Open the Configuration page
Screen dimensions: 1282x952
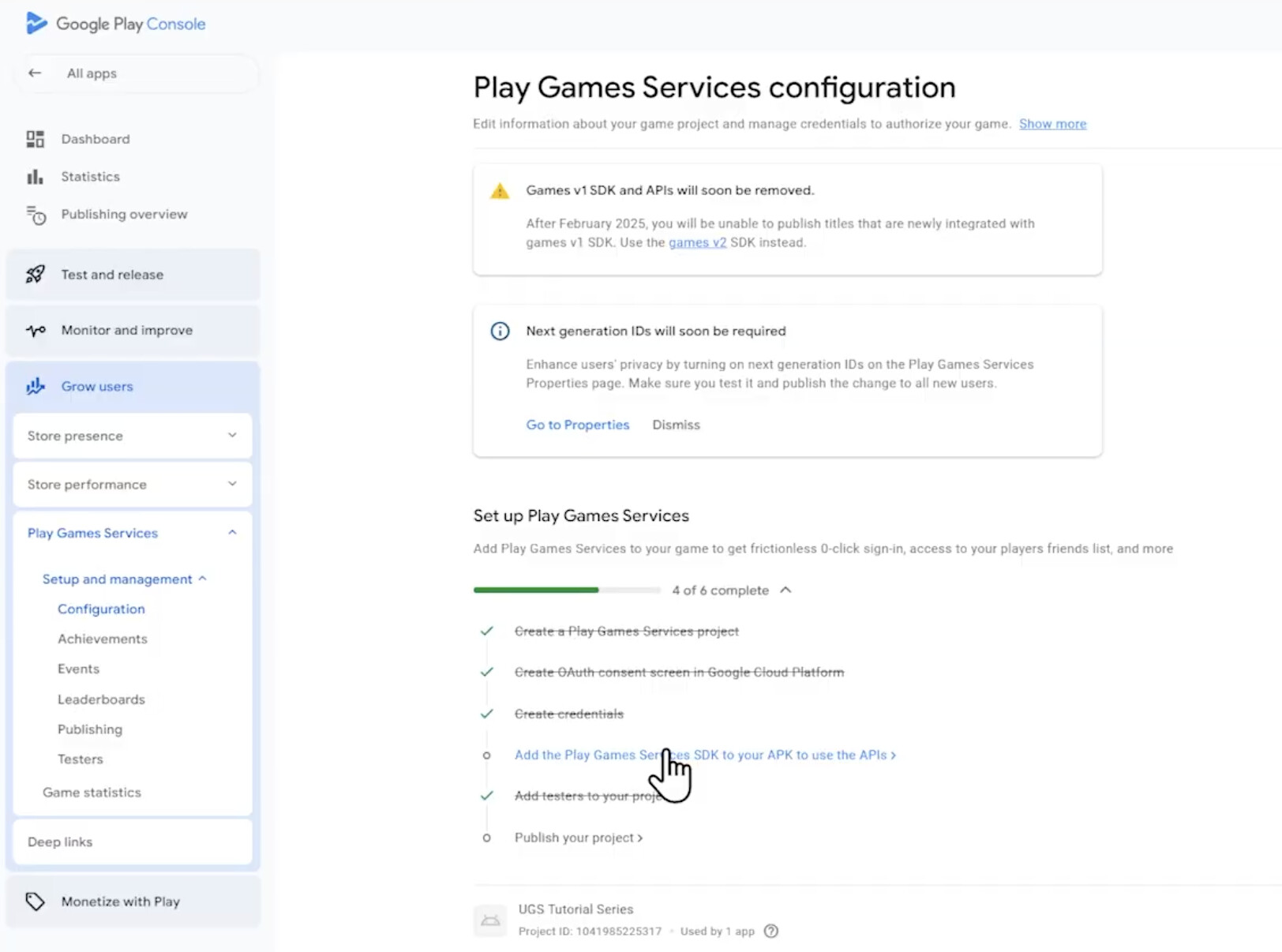[x=101, y=609]
